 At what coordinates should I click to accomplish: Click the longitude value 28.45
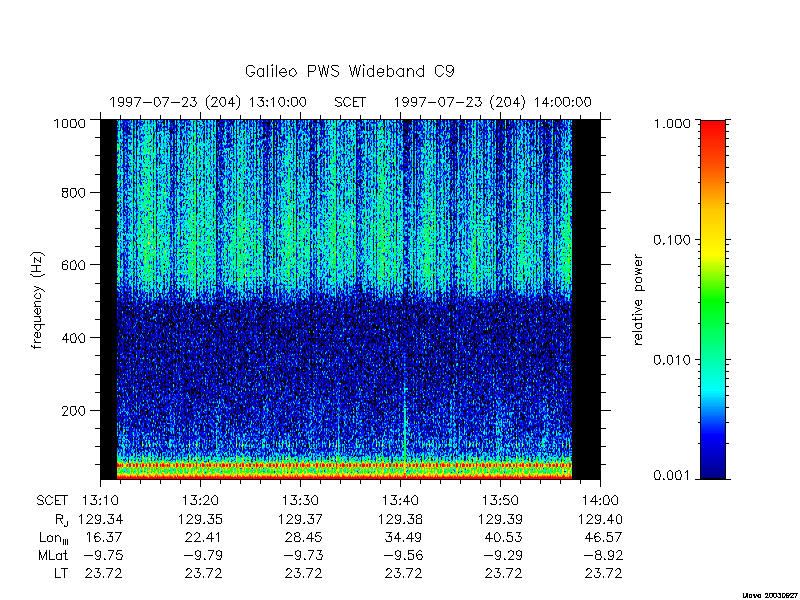[304, 537]
